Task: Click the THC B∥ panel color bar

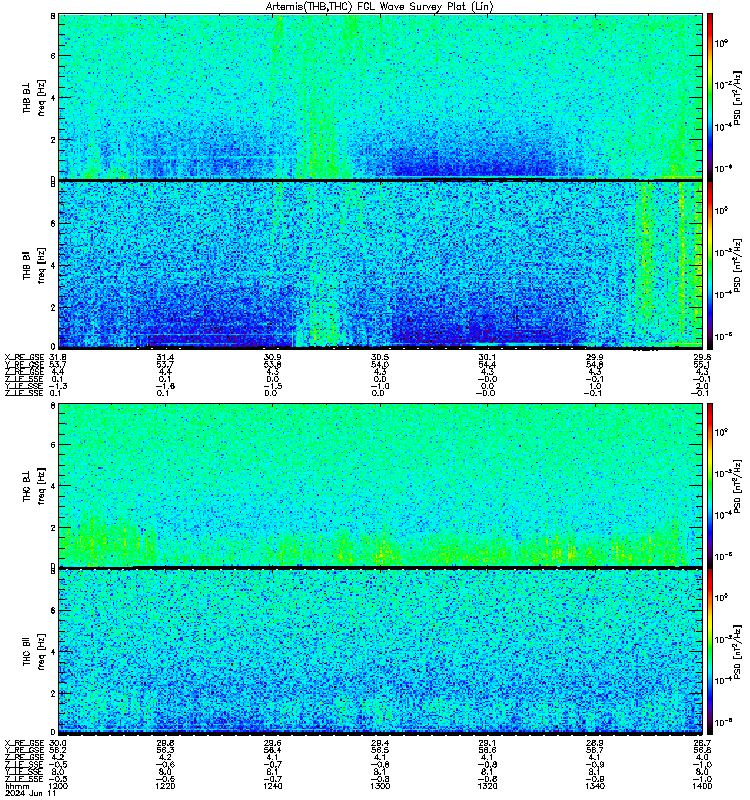Action: tap(710, 652)
